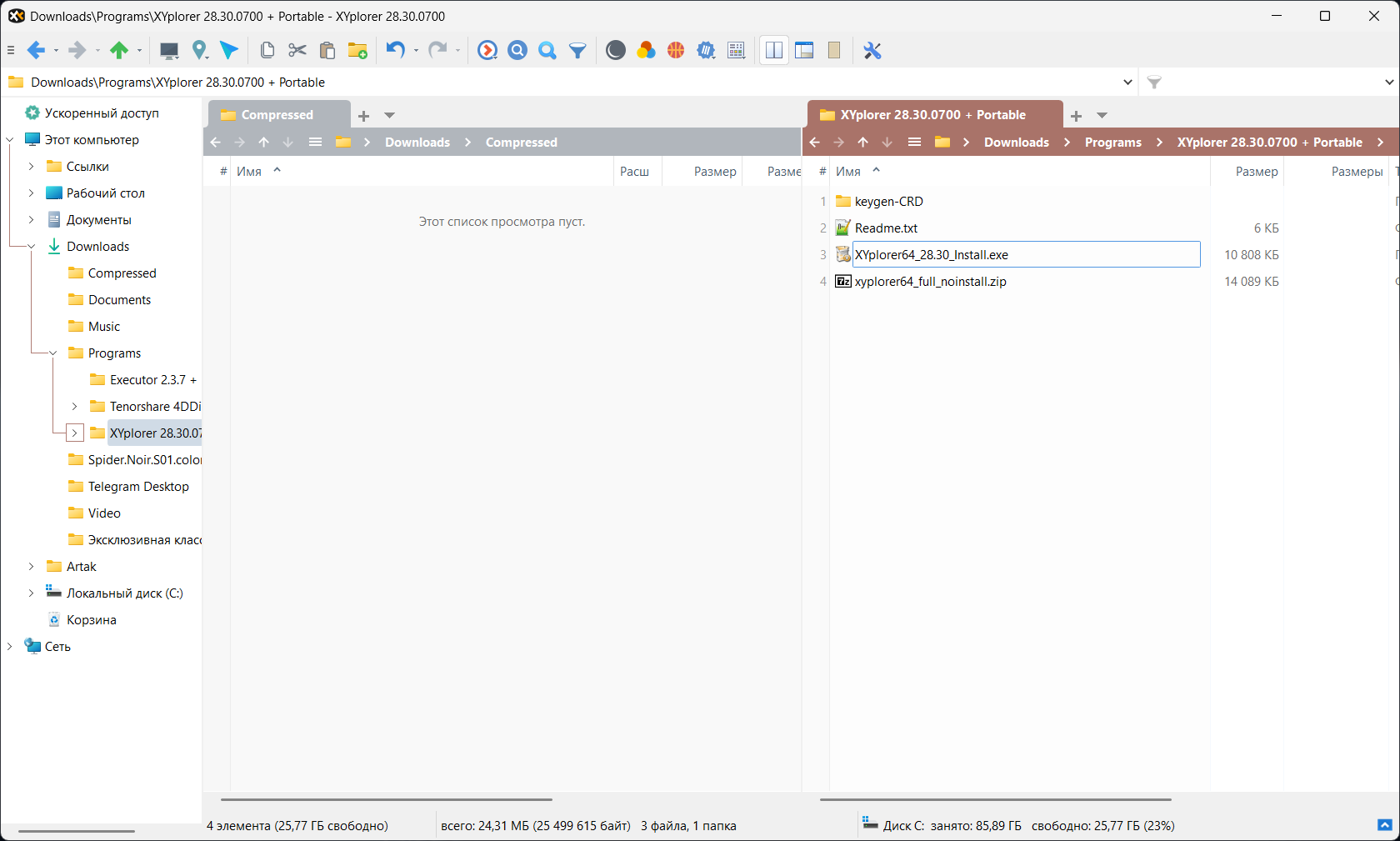Switch to the Compressed tab
Image resolution: width=1400 pixels, height=841 pixels.
(x=278, y=115)
